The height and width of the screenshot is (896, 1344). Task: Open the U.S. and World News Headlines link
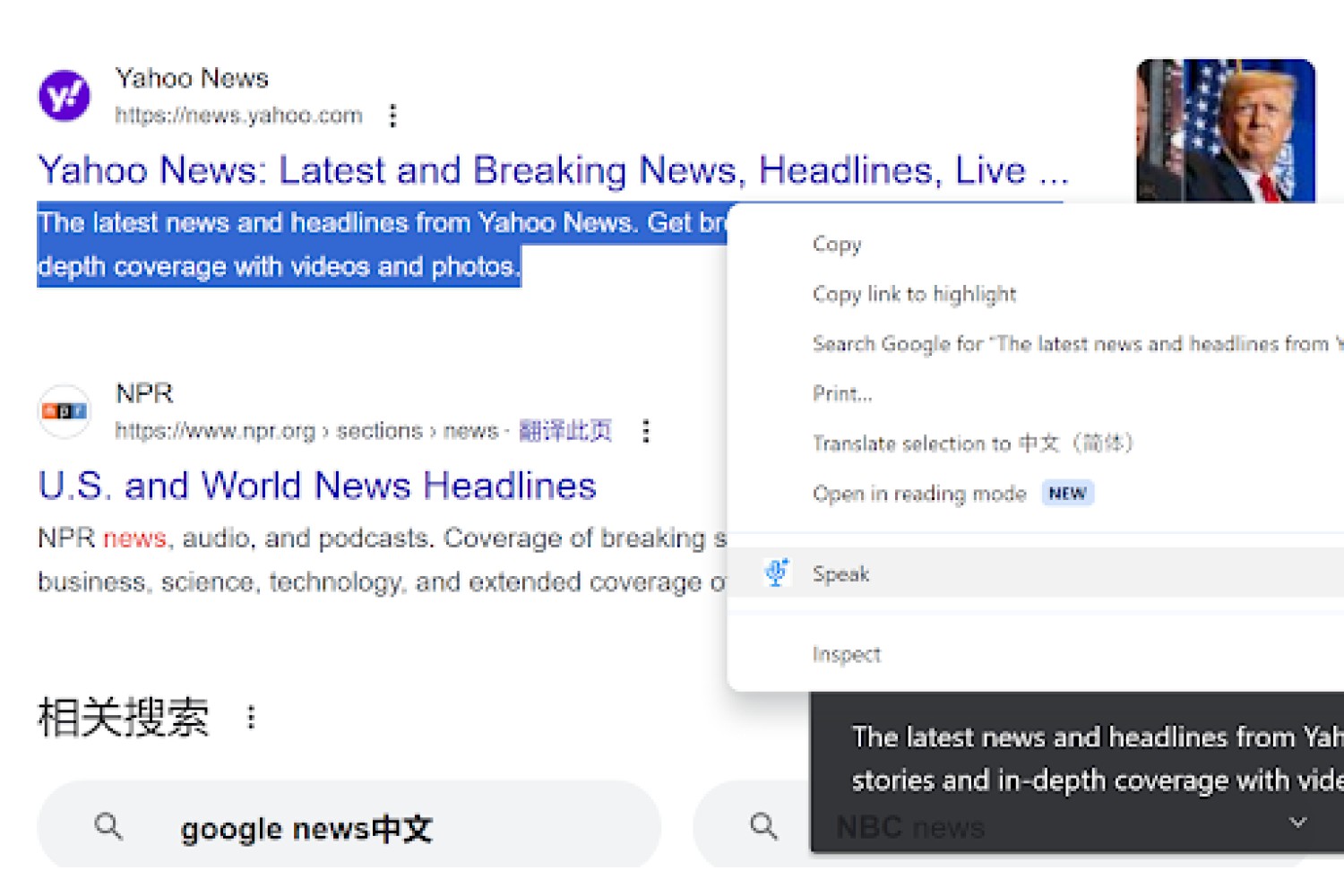click(x=317, y=486)
